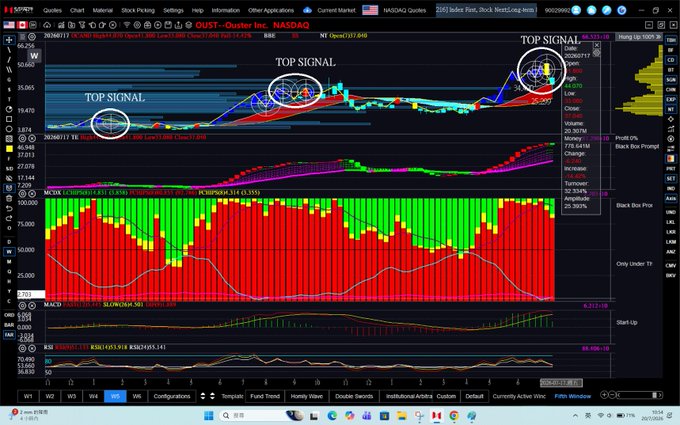Apply the Double Swords template
Viewport: 680px width, 425px height.
[x=354, y=396]
